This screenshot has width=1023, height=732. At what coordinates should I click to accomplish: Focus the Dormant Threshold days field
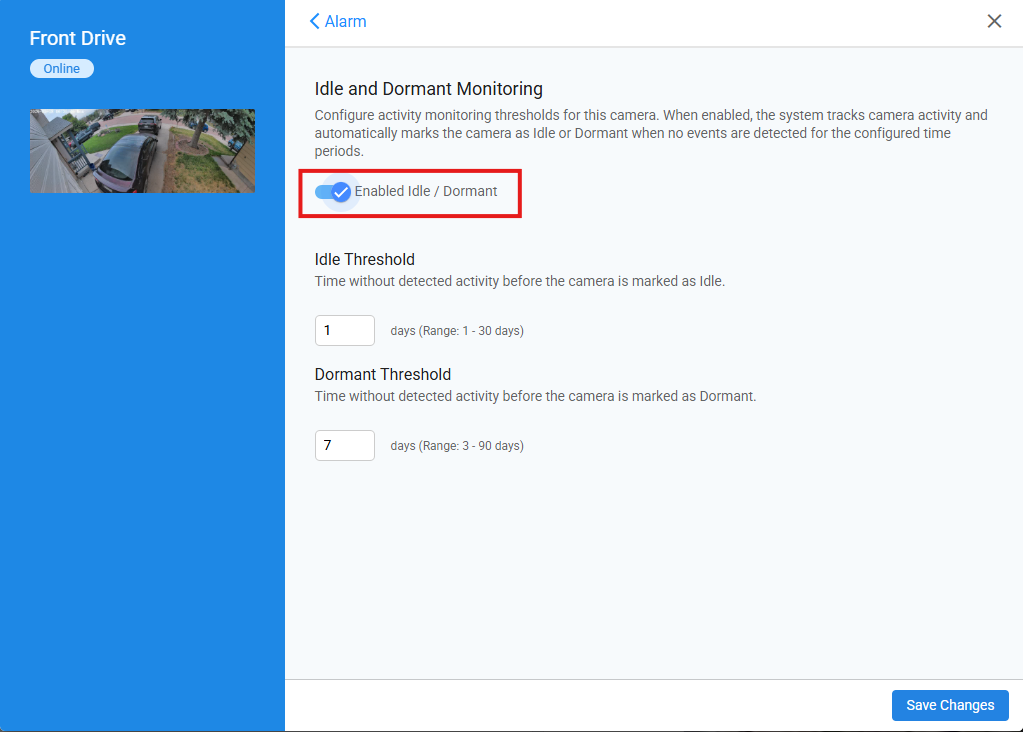[x=344, y=445]
